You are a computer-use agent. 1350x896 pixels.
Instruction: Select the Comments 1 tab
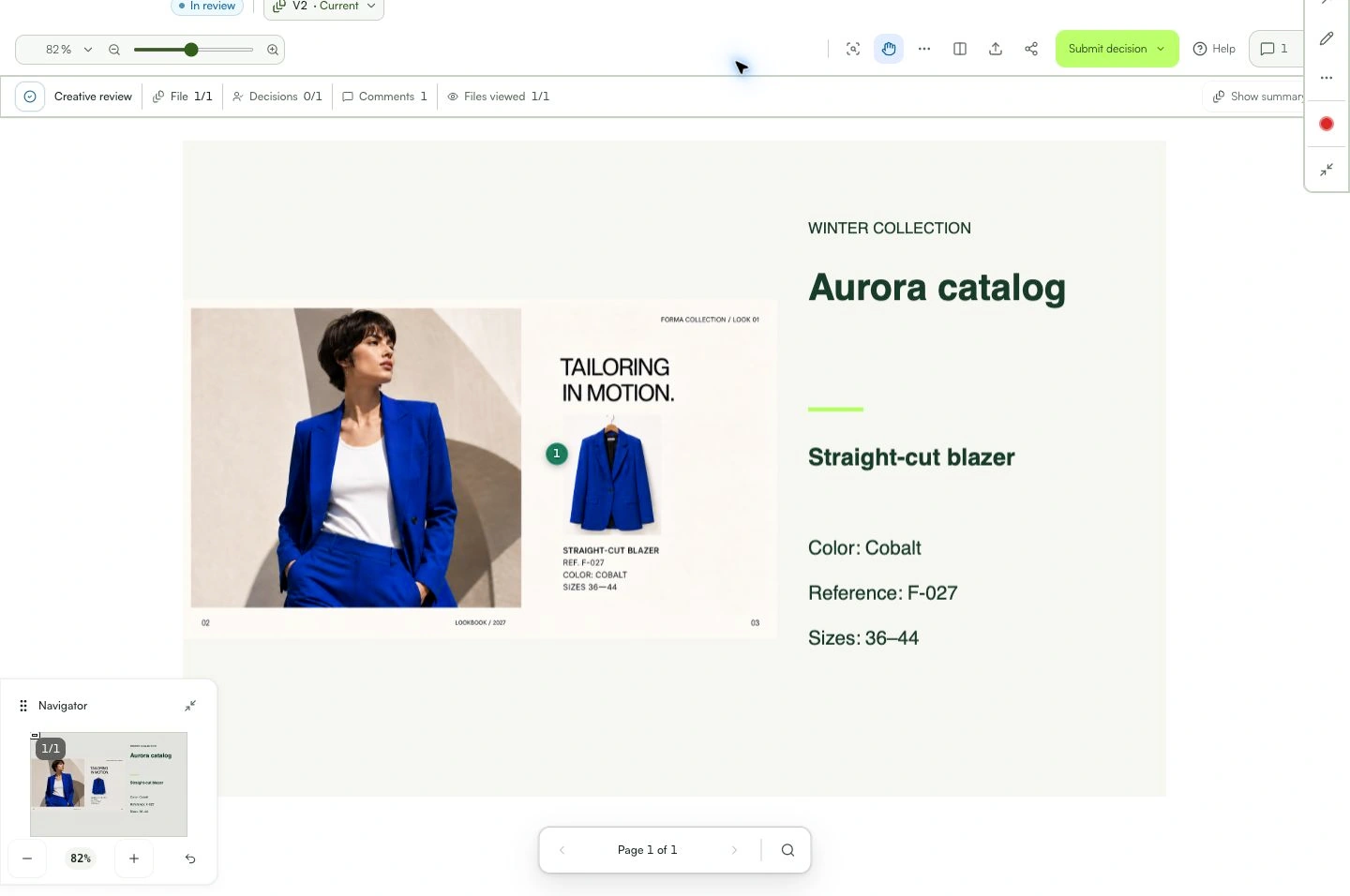(384, 97)
